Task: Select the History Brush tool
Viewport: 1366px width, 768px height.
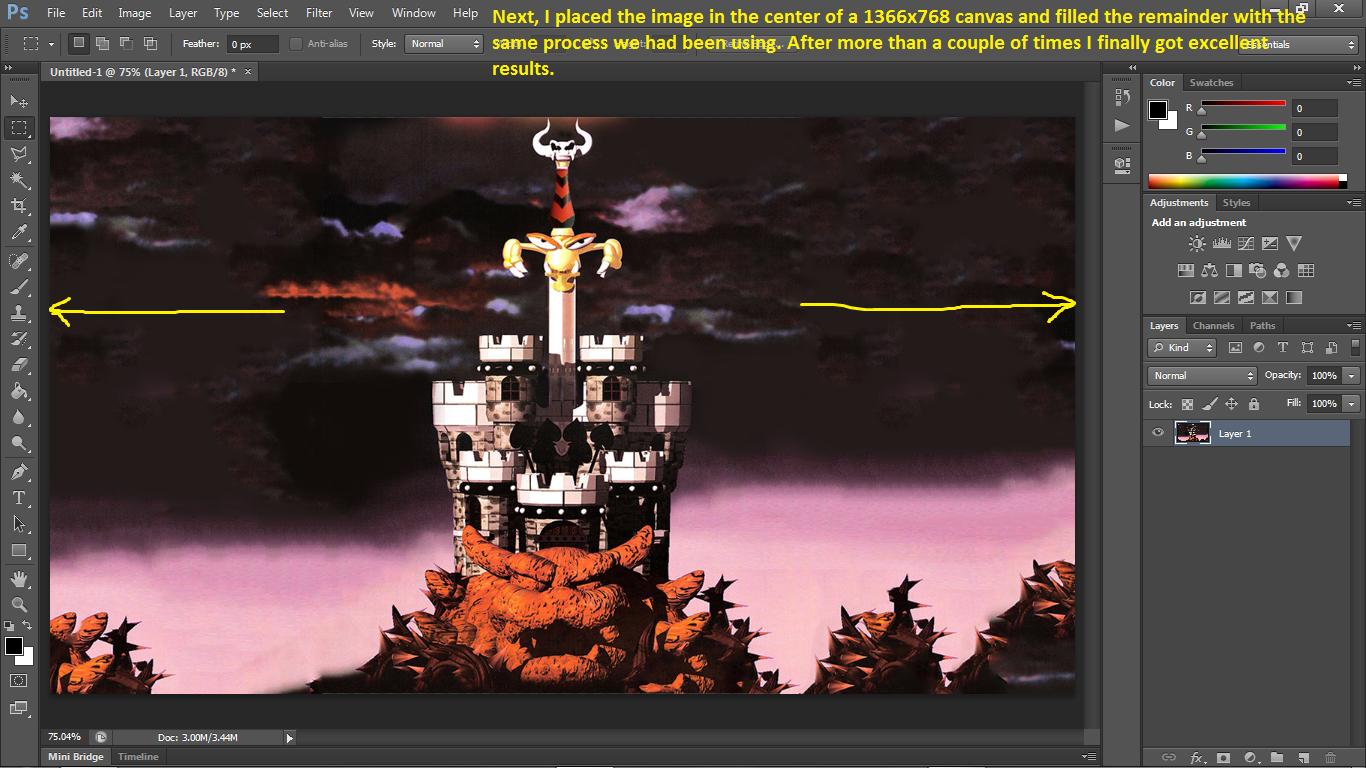Action: pos(19,339)
